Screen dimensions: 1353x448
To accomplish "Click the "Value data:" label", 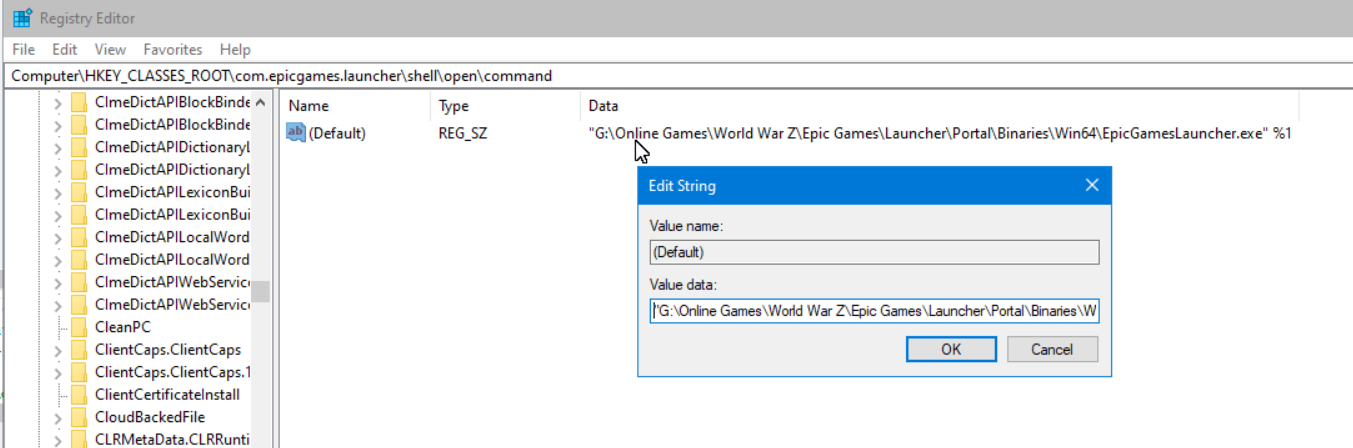I will [x=683, y=284].
